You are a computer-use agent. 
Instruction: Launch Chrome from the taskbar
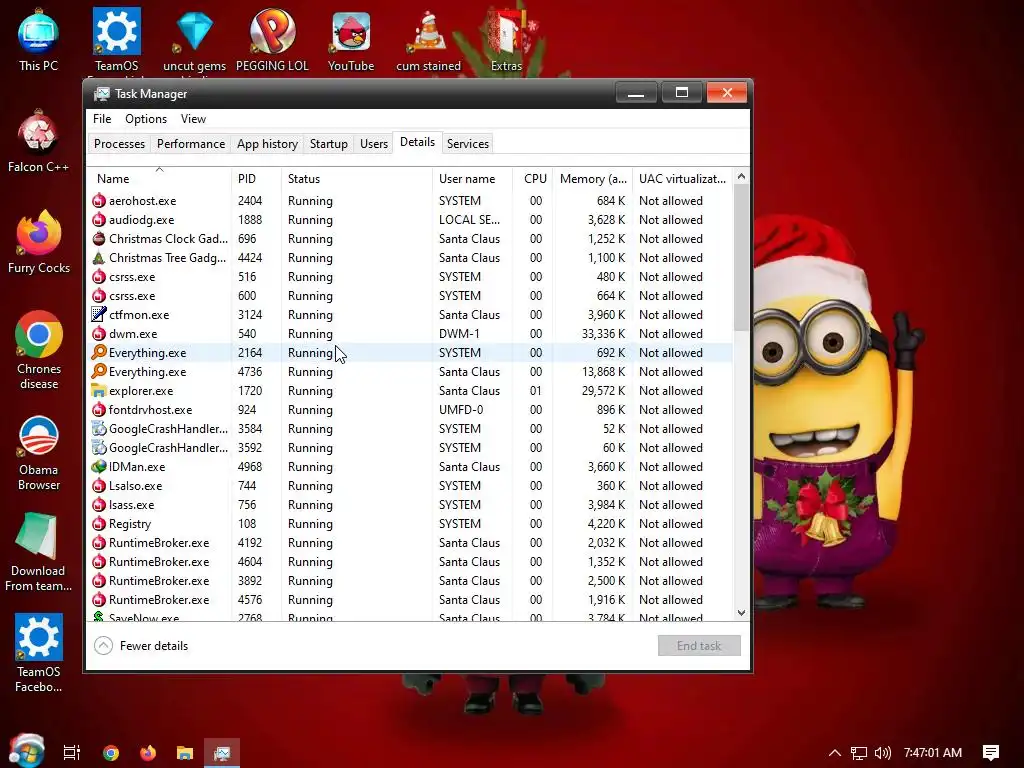(x=111, y=752)
